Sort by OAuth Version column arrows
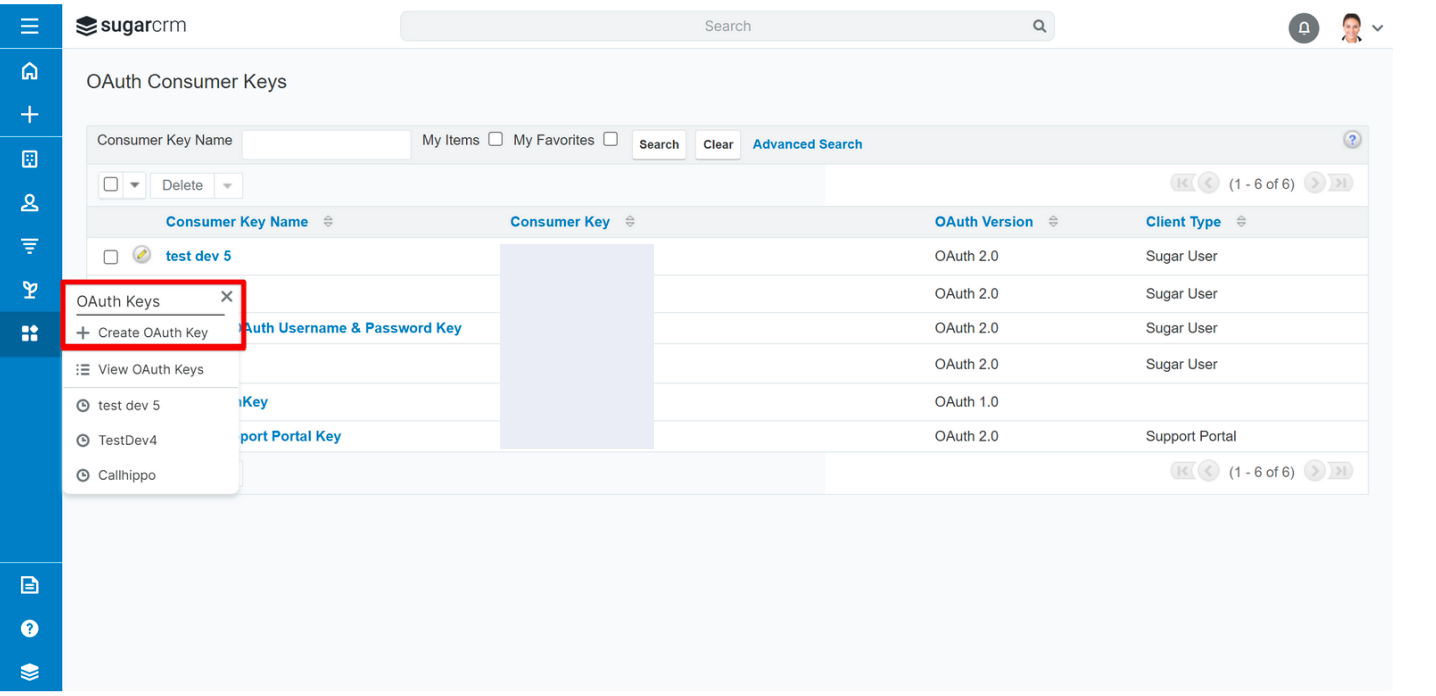The height and width of the screenshot is (696, 1436). tap(1053, 222)
